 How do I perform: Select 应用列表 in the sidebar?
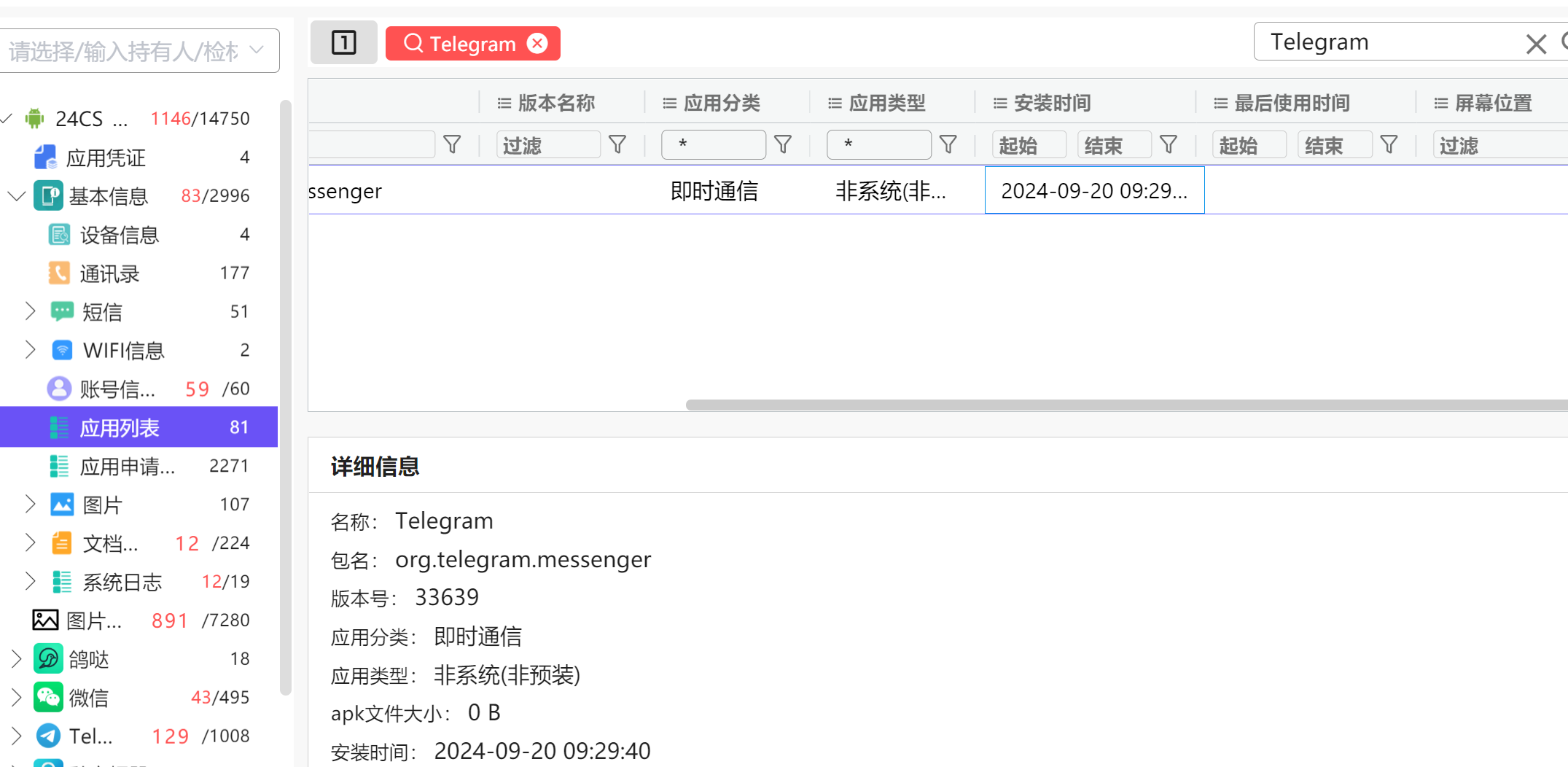coord(120,427)
